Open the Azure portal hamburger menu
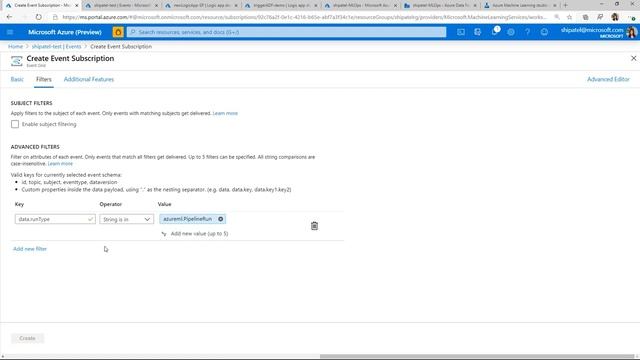The height and width of the screenshot is (360, 640). coord(10,32)
